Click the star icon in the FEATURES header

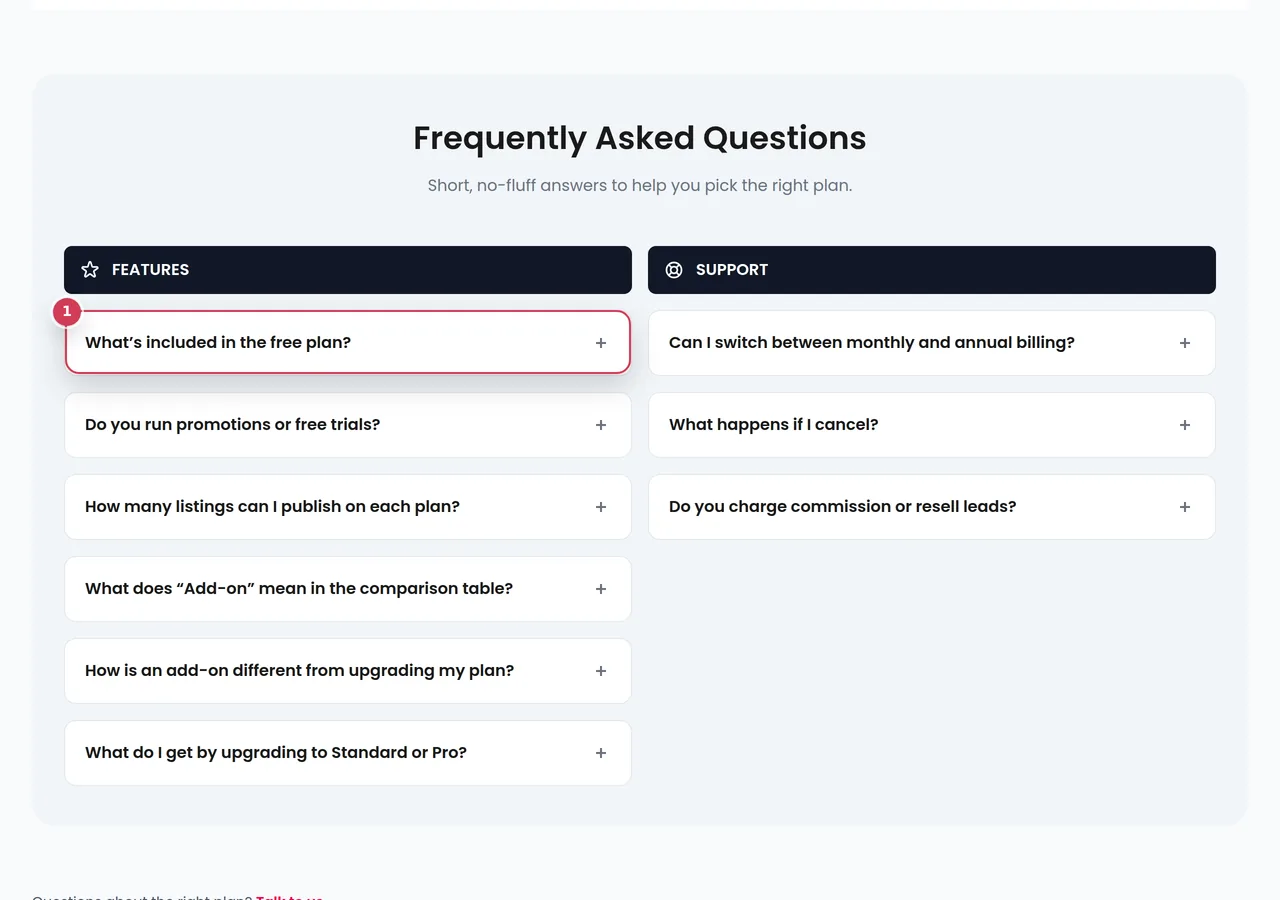tap(90, 269)
